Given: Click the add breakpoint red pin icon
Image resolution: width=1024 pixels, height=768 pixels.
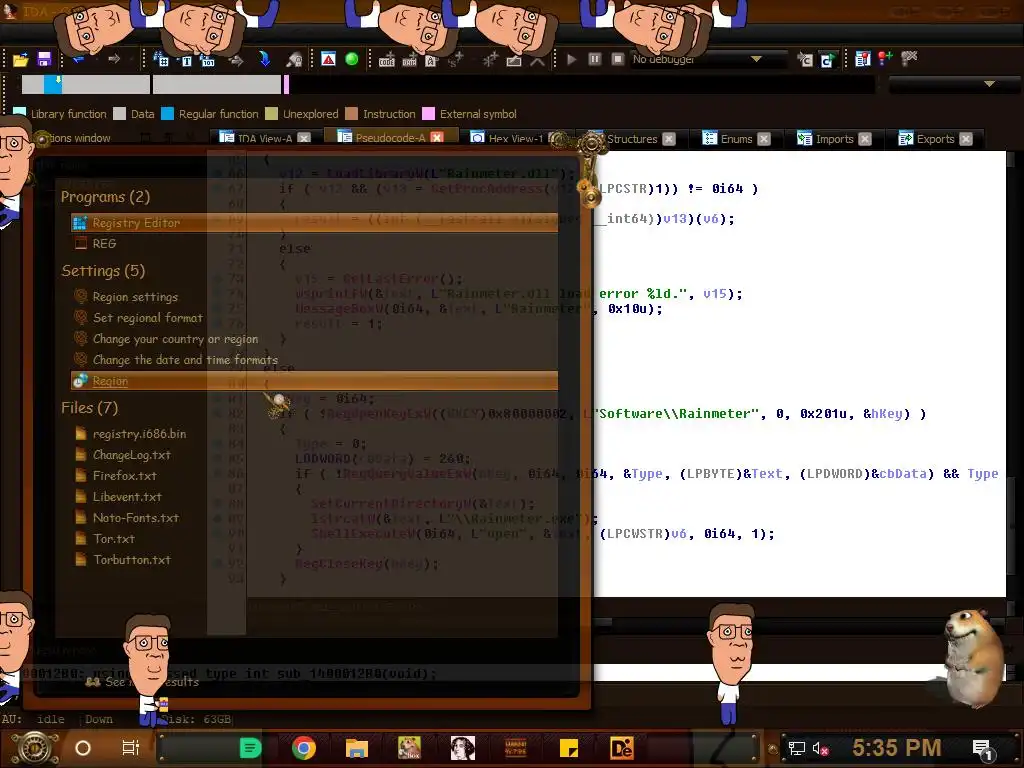Looking at the screenshot, I should (x=886, y=59).
